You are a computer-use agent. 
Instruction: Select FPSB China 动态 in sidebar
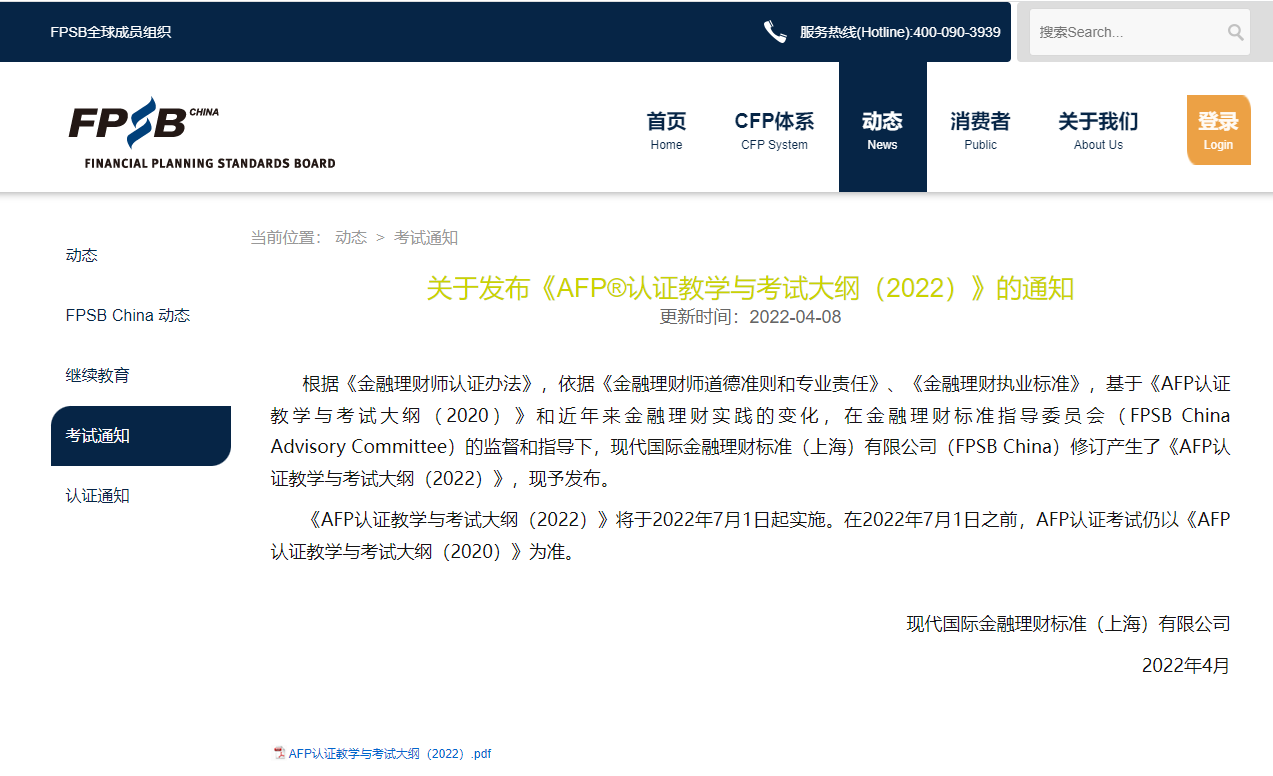(x=128, y=315)
